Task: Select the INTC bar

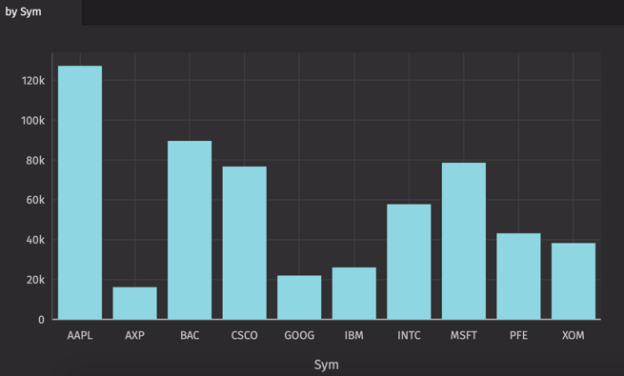Action: [x=409, y=262]
